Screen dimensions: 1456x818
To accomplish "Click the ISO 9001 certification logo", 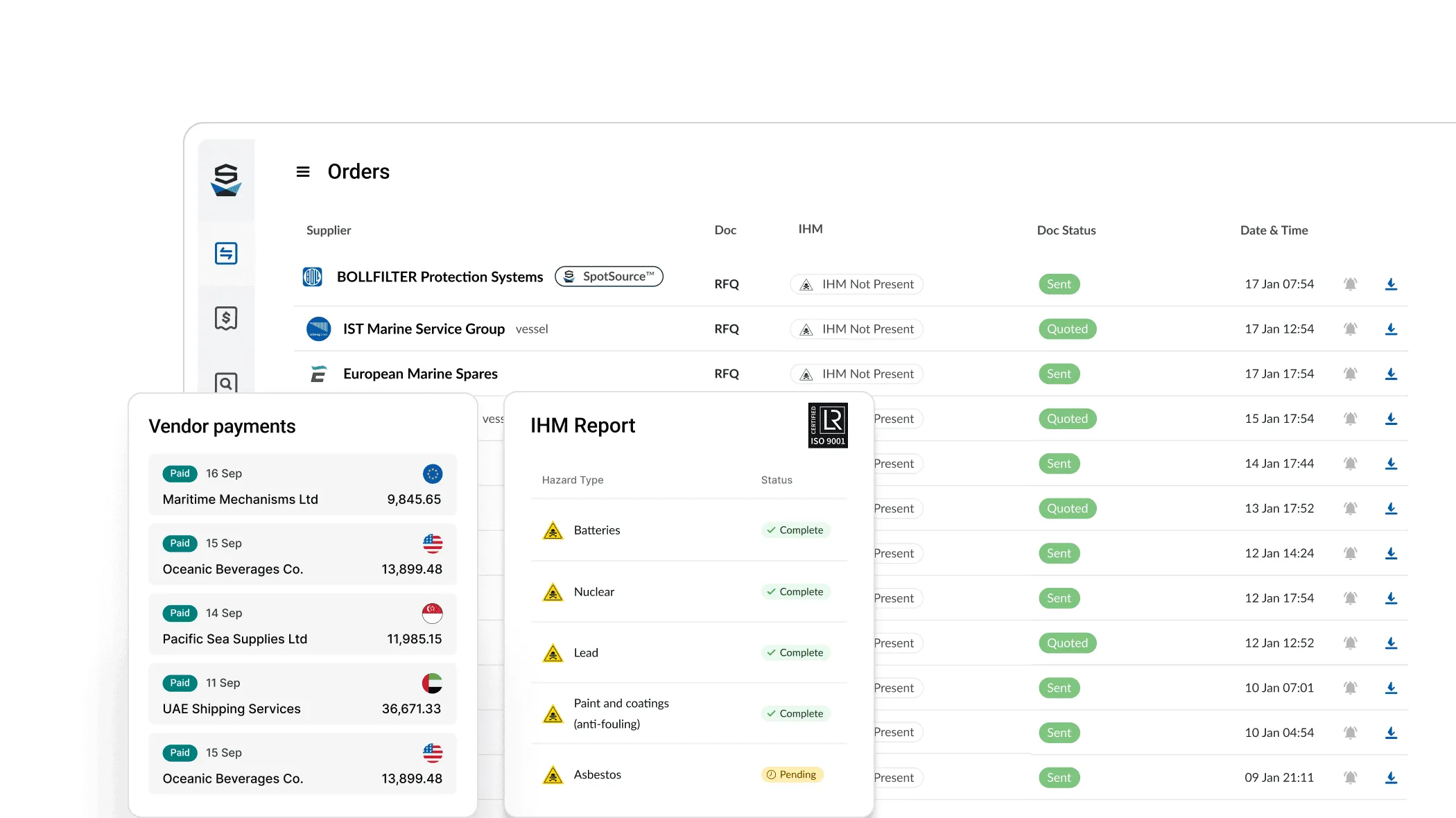I will click(x=828, y=425).
